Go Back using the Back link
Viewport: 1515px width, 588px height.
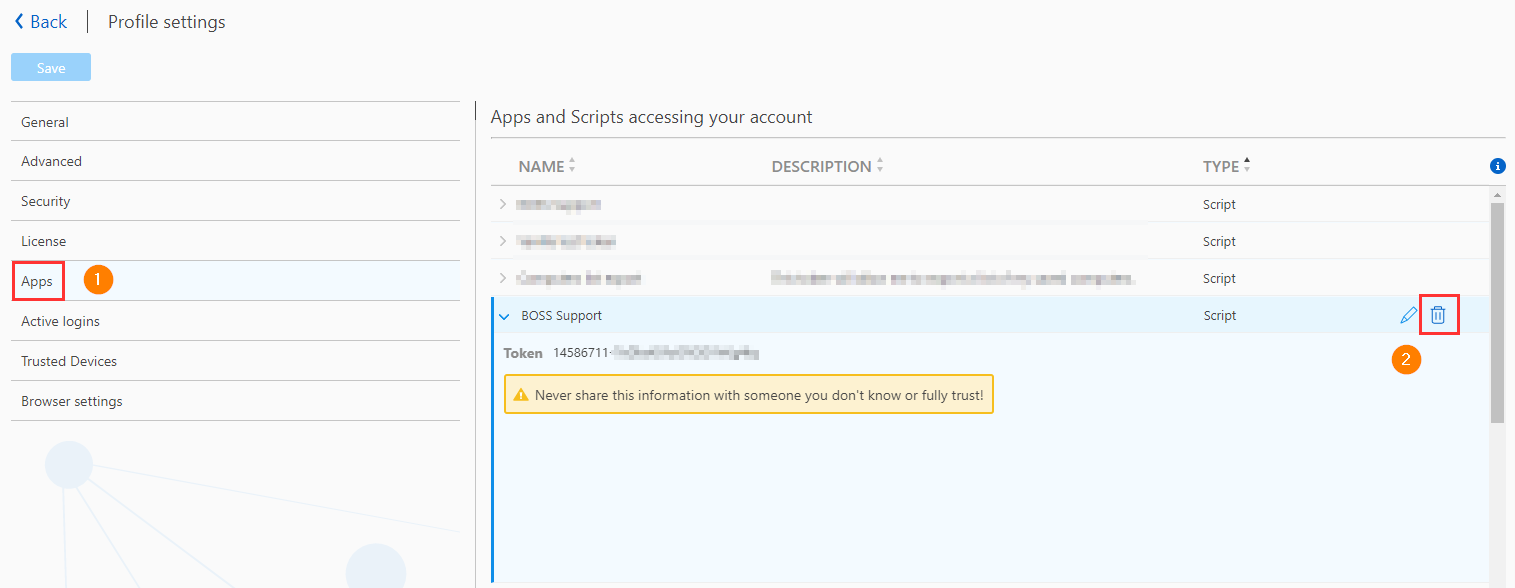[46, 21]
